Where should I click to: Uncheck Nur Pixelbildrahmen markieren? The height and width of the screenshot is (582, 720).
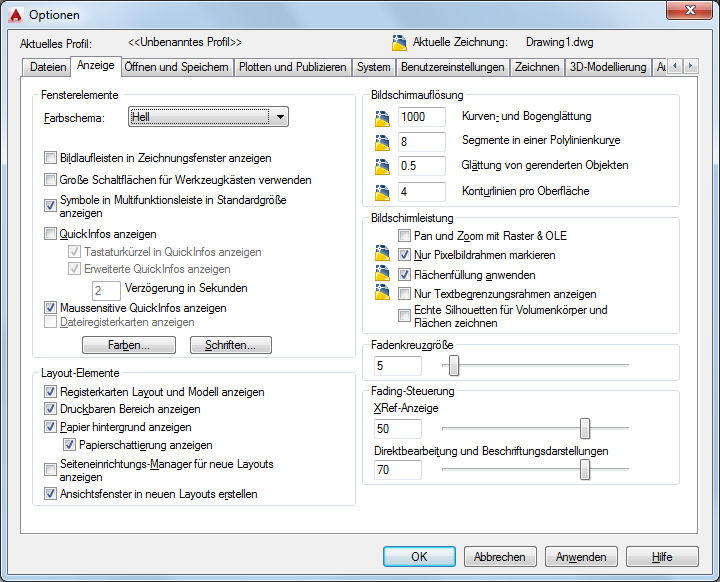pos(404,255)
